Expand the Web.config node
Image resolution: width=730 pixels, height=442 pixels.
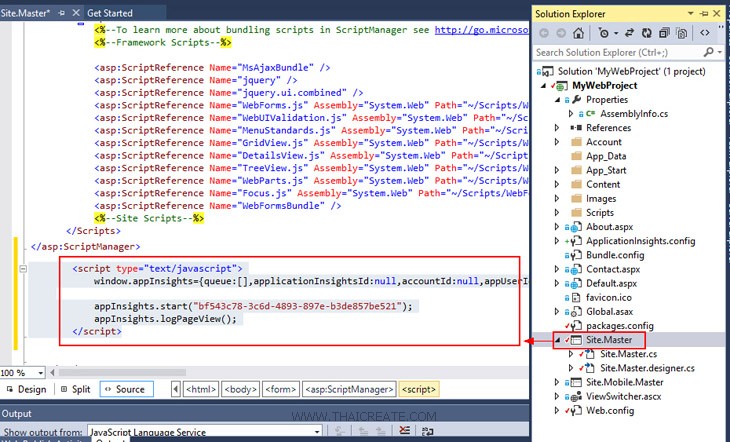(x=557, y=411)
